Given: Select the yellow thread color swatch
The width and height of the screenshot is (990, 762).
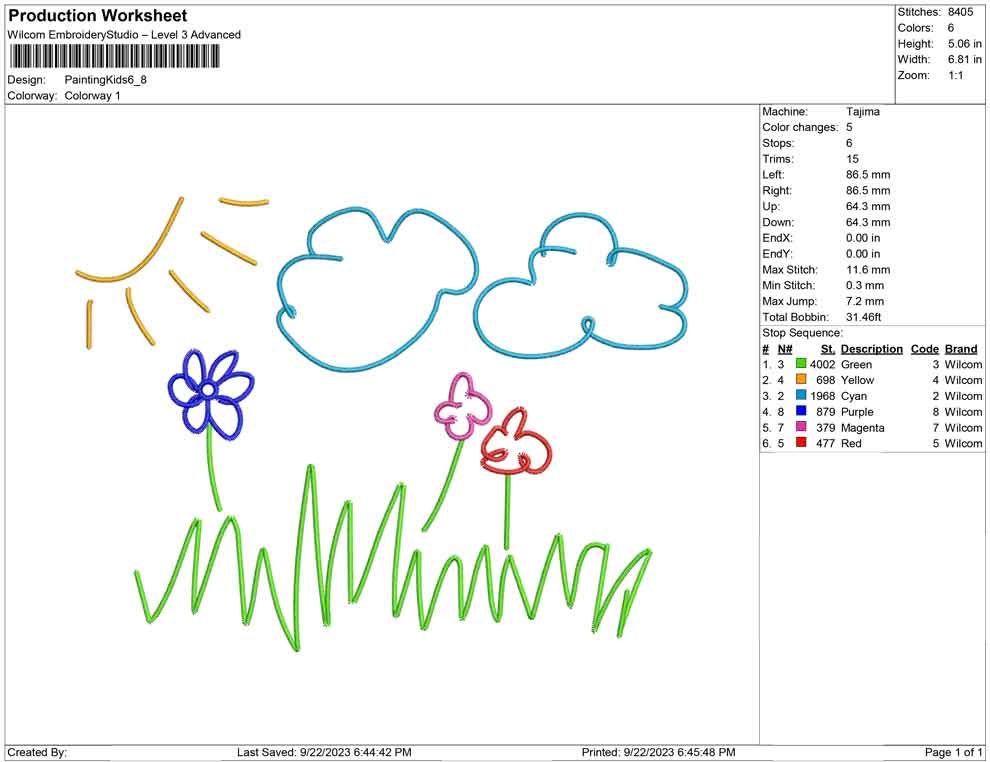Looking at the screenshot, I should pyautogui.click(x=801, y=379).
